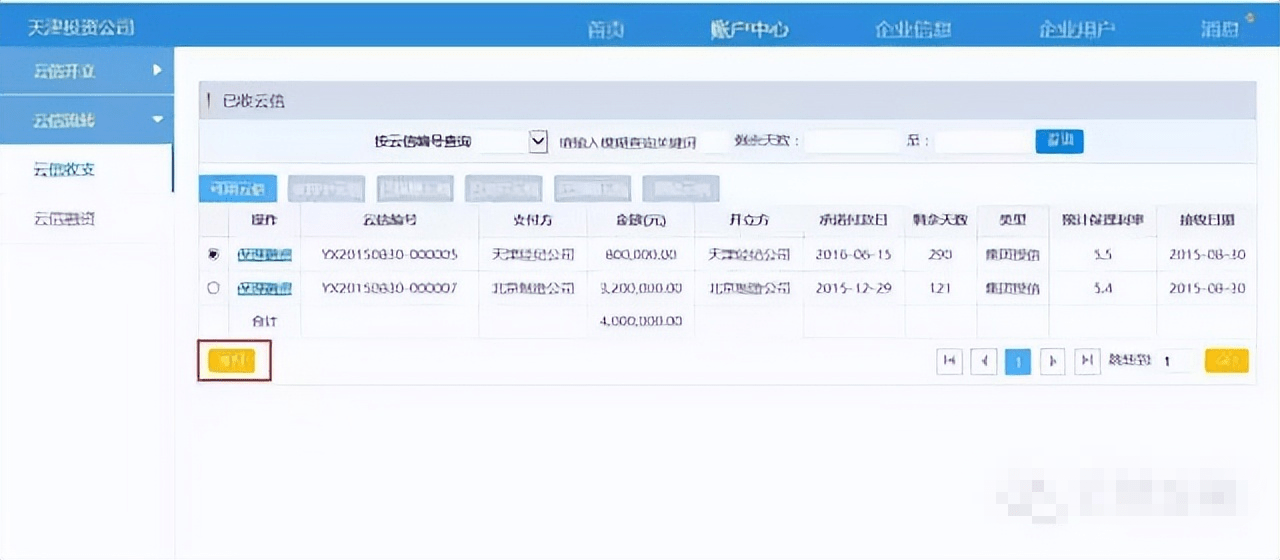Click the 天津投资公司 company name

coord(81,26)
